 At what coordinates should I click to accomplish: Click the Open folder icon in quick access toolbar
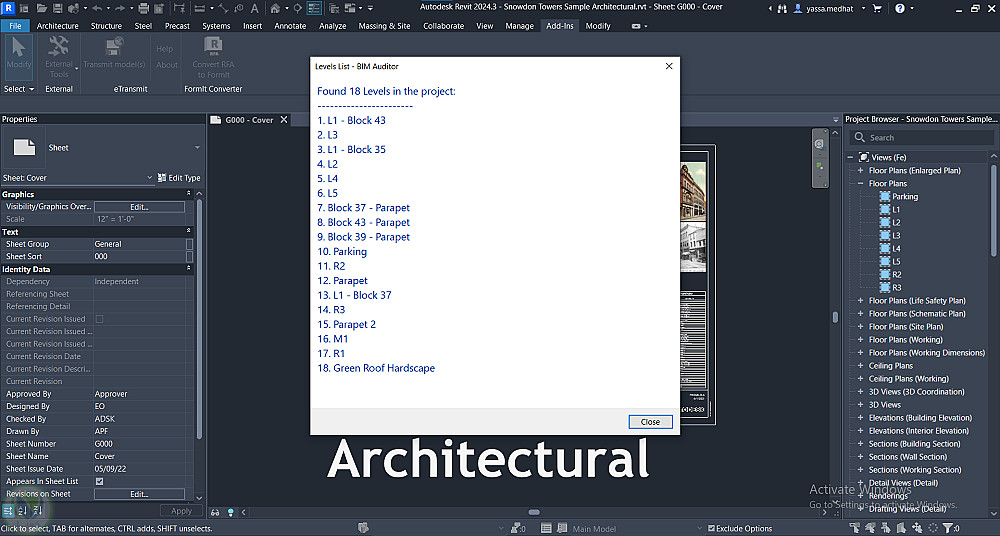coord(41,8)
